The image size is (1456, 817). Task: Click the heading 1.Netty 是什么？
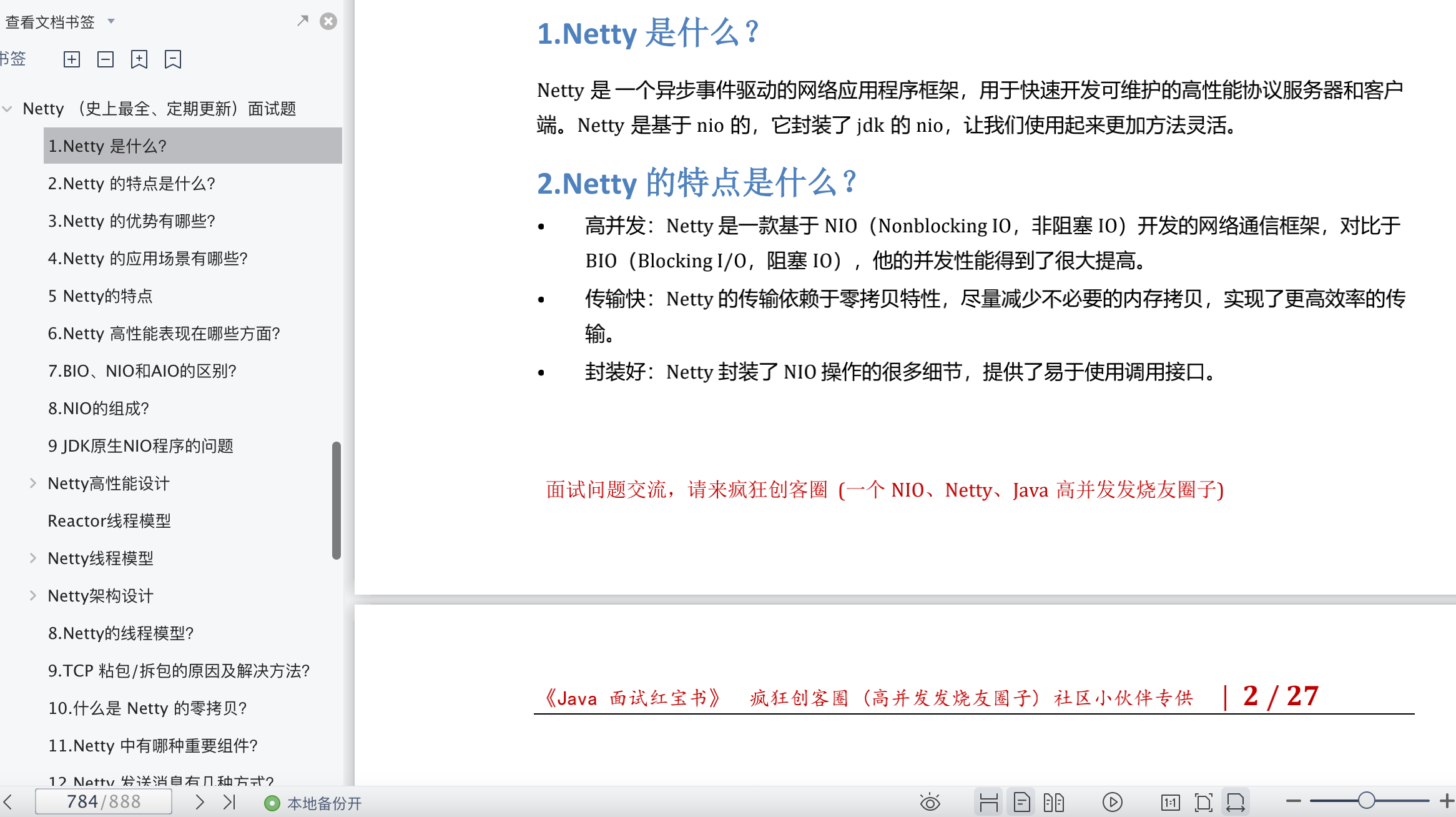point(648,32)
